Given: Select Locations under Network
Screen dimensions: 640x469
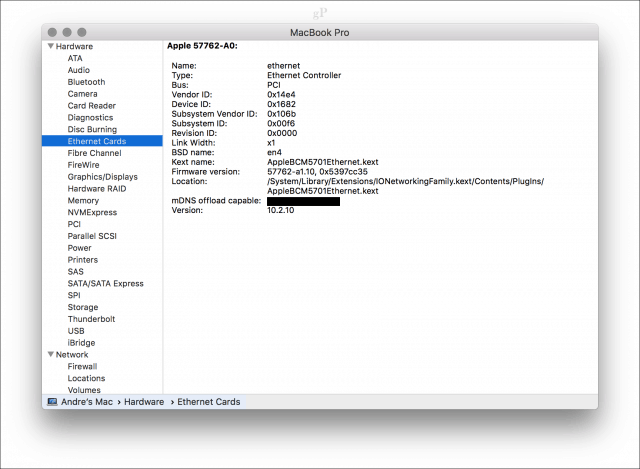Looking at the screenshot, I should tap(87, 378).
